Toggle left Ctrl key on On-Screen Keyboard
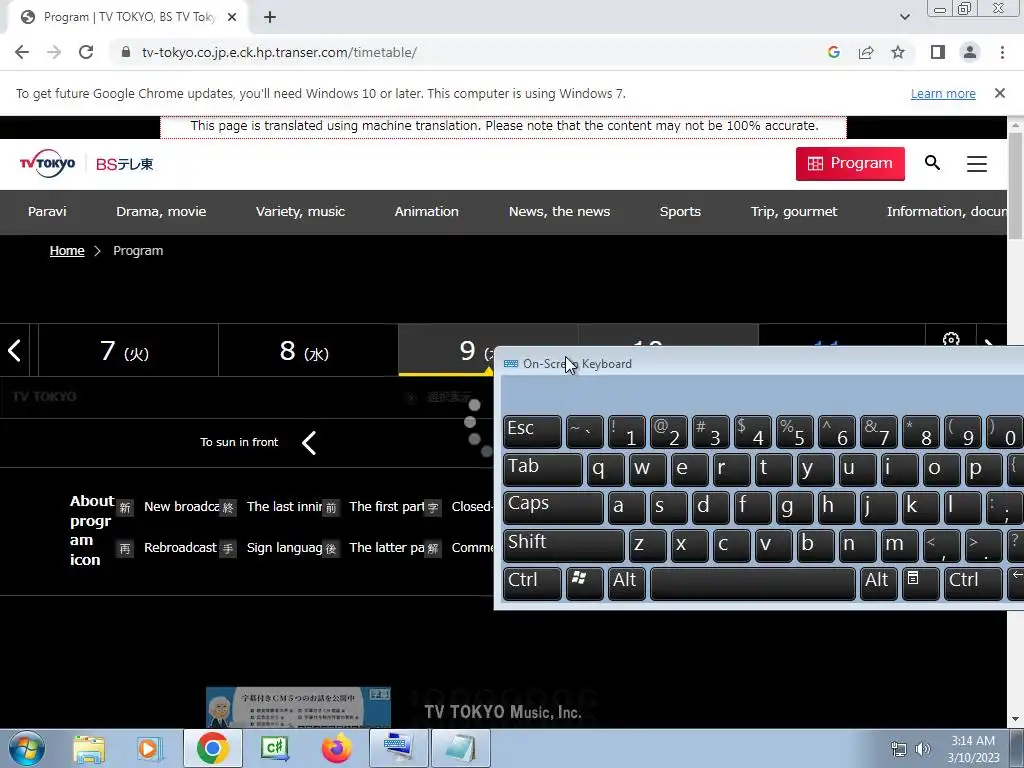The height and width of the screenshot is (768, 1024). coord(532,583)
